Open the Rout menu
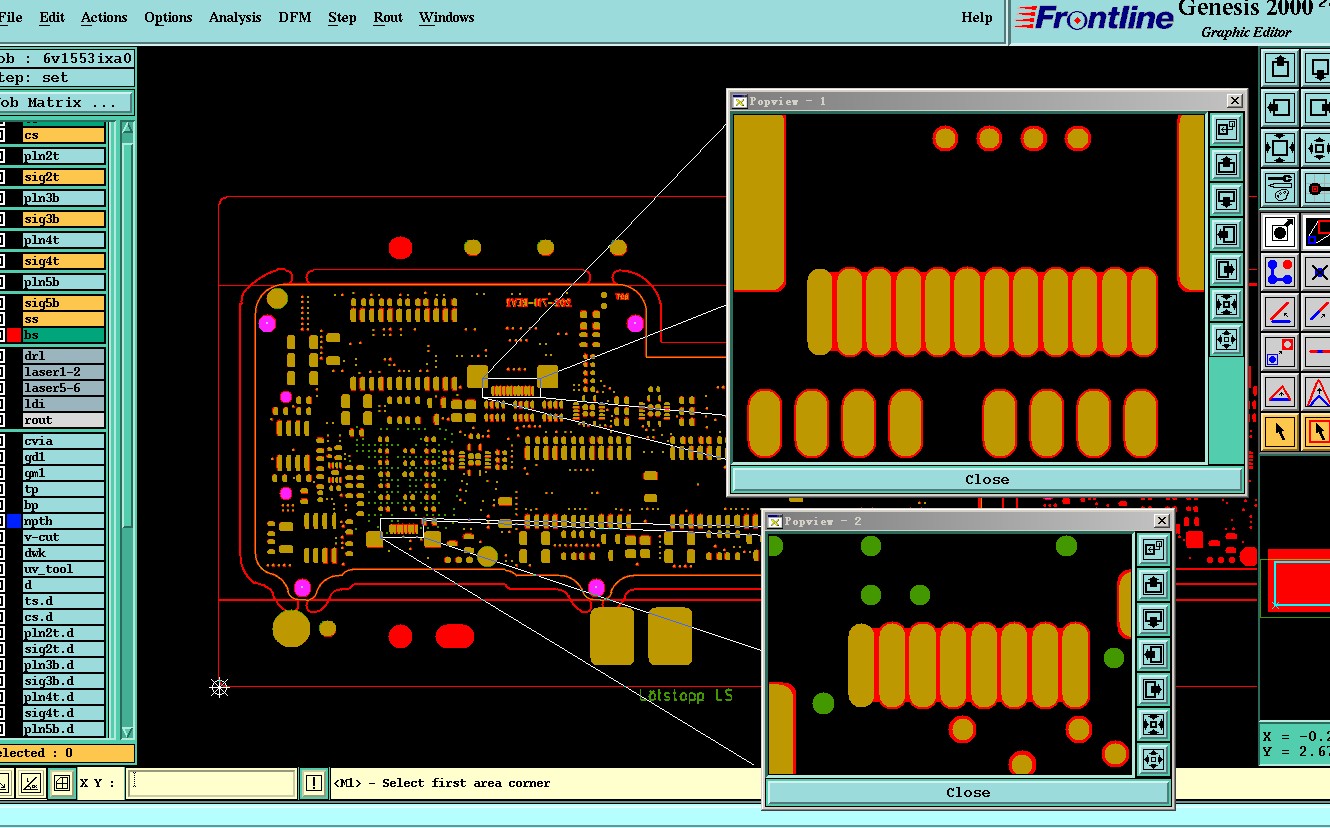 388,17
